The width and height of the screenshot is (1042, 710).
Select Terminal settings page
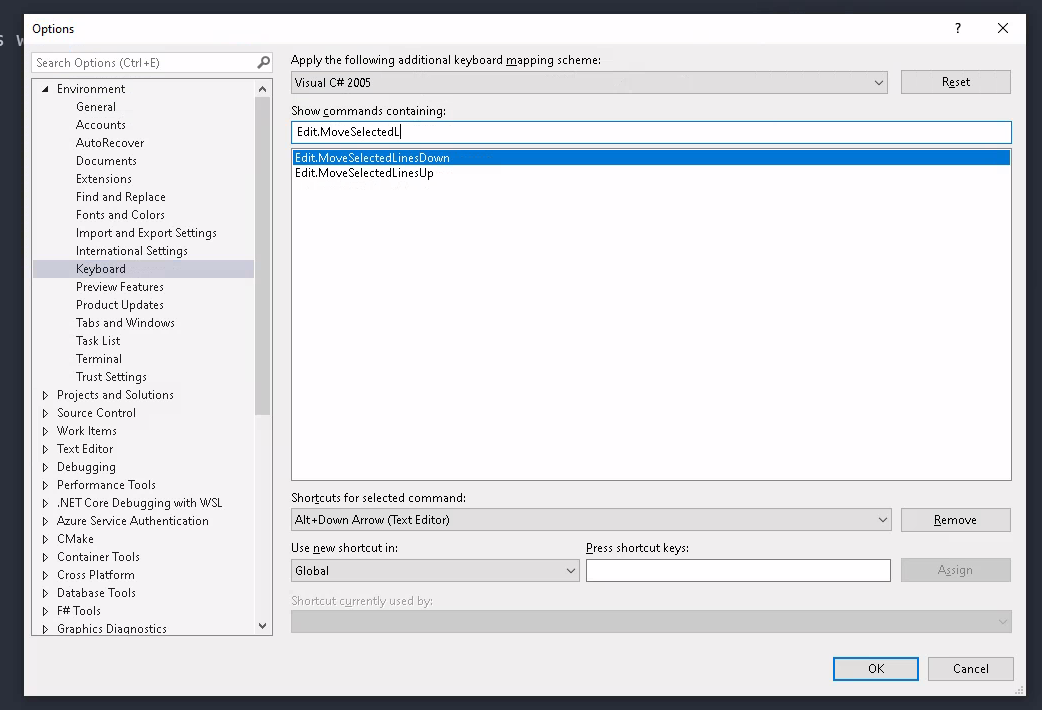pos(98,358)
